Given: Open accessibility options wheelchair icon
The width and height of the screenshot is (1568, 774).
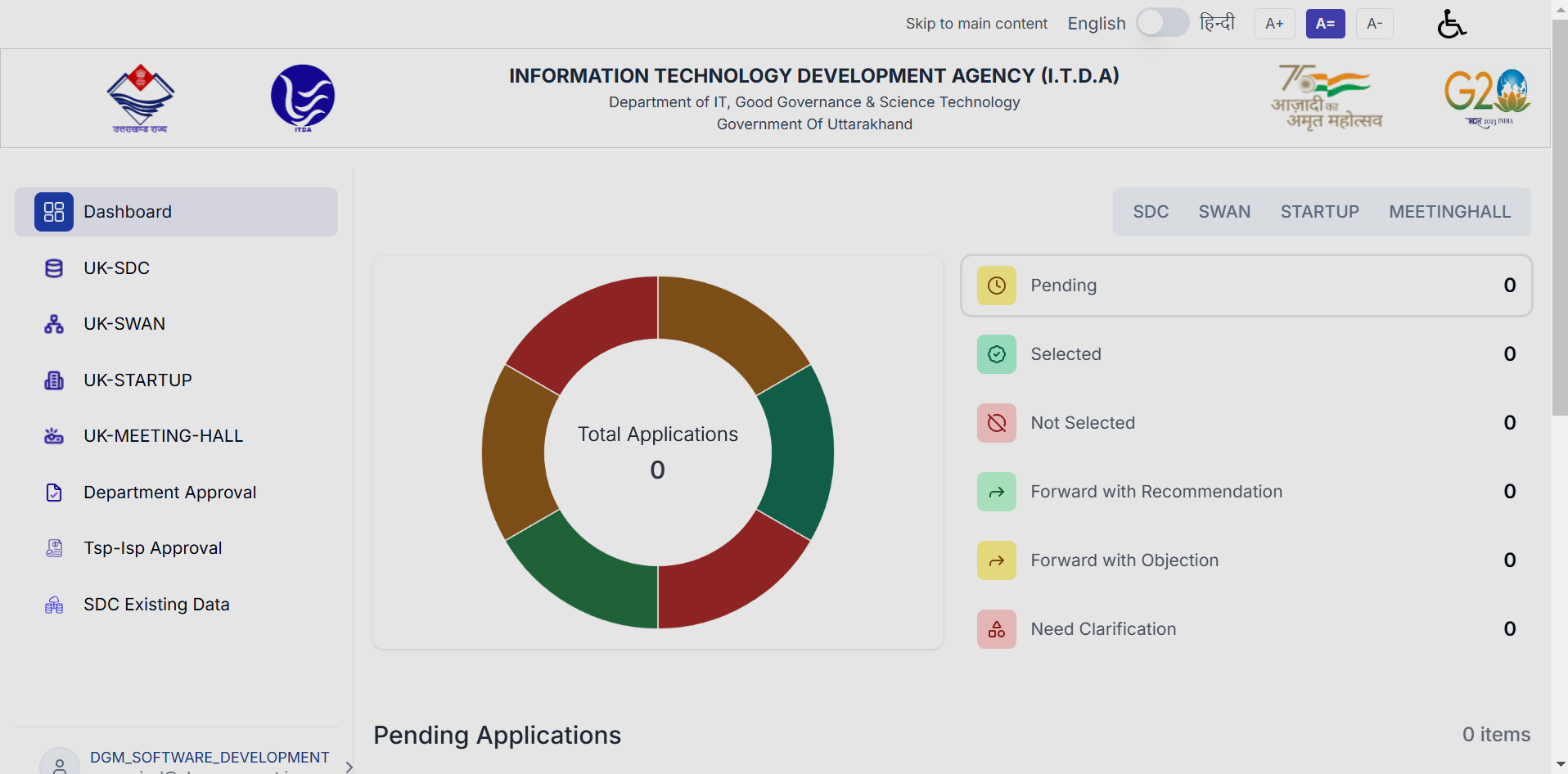Looking at the screenshot, I should (1452, 24).
